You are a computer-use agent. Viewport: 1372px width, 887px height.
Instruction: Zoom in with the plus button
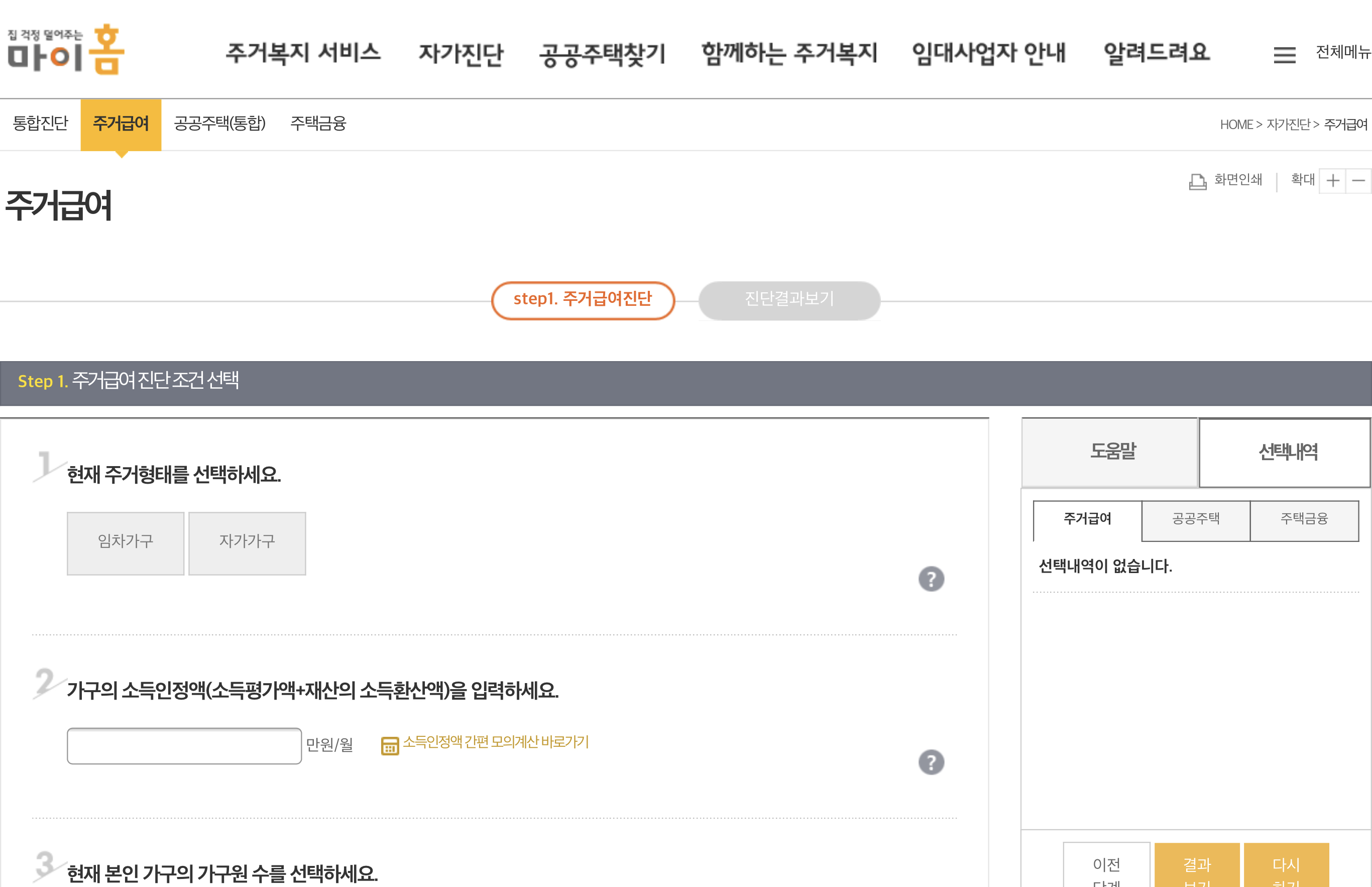(x=1332, y=181)
